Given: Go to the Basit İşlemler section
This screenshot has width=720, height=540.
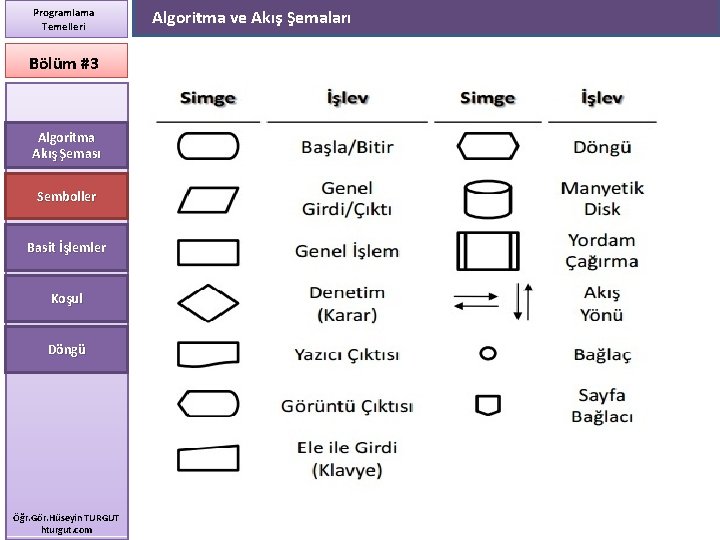Looking at the screenshot, I should (66, 248).
